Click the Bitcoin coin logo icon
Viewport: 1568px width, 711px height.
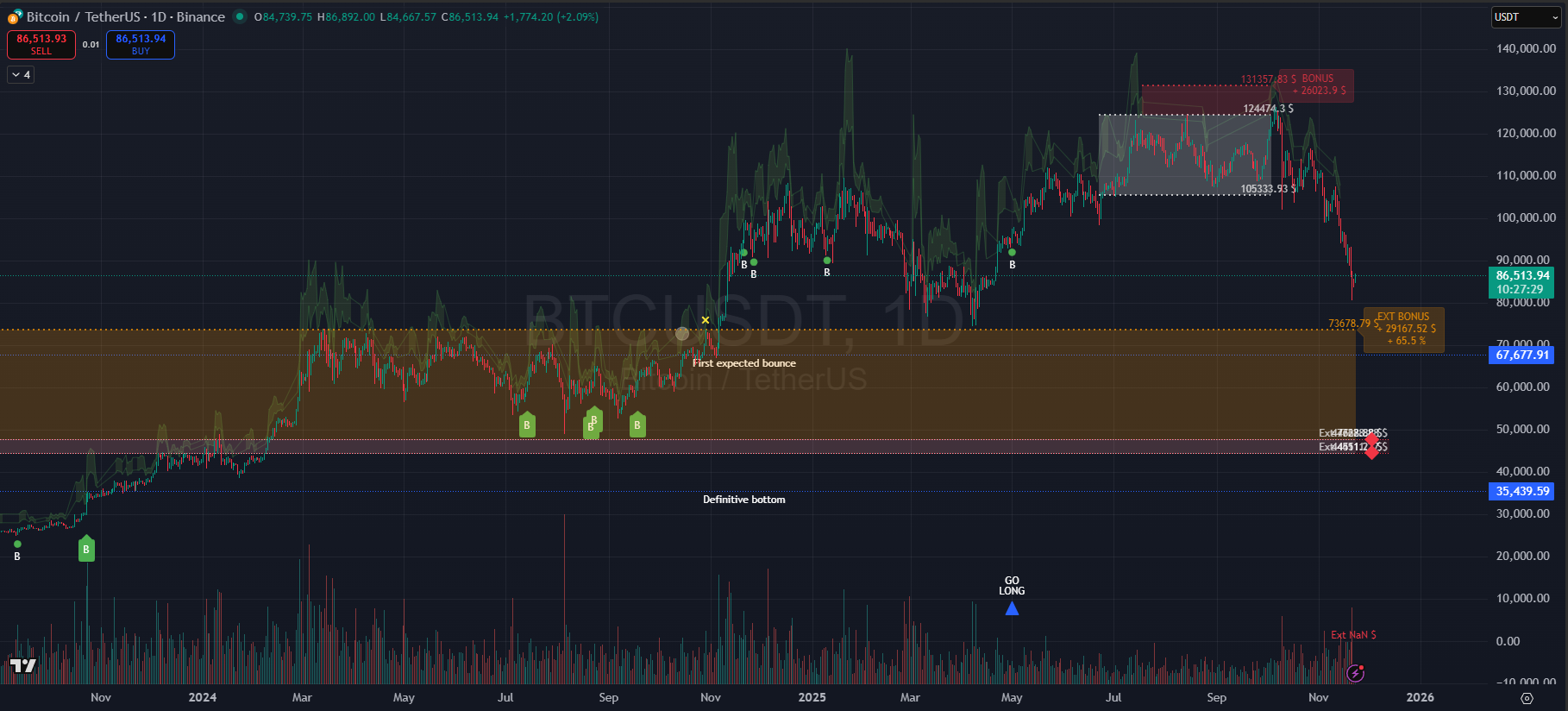[15, 16]
